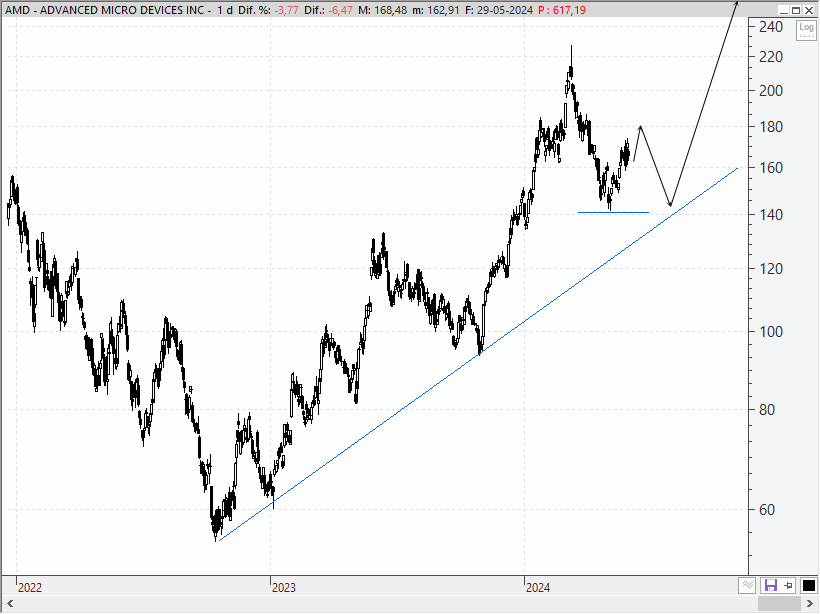Click the title text 'AMD - ADVANCED MICRO DEVICES INC'
This screenshot has width=820, height=614.
click(105, 10)
